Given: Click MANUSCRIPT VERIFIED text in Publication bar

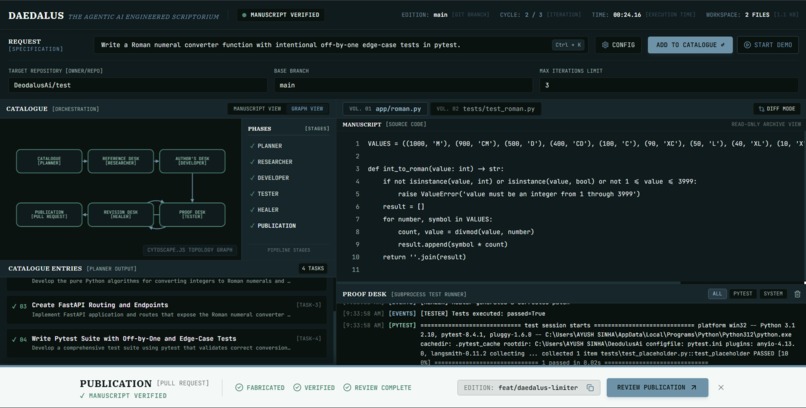Looking at the screenshot, I should click(x=127, y=396).
